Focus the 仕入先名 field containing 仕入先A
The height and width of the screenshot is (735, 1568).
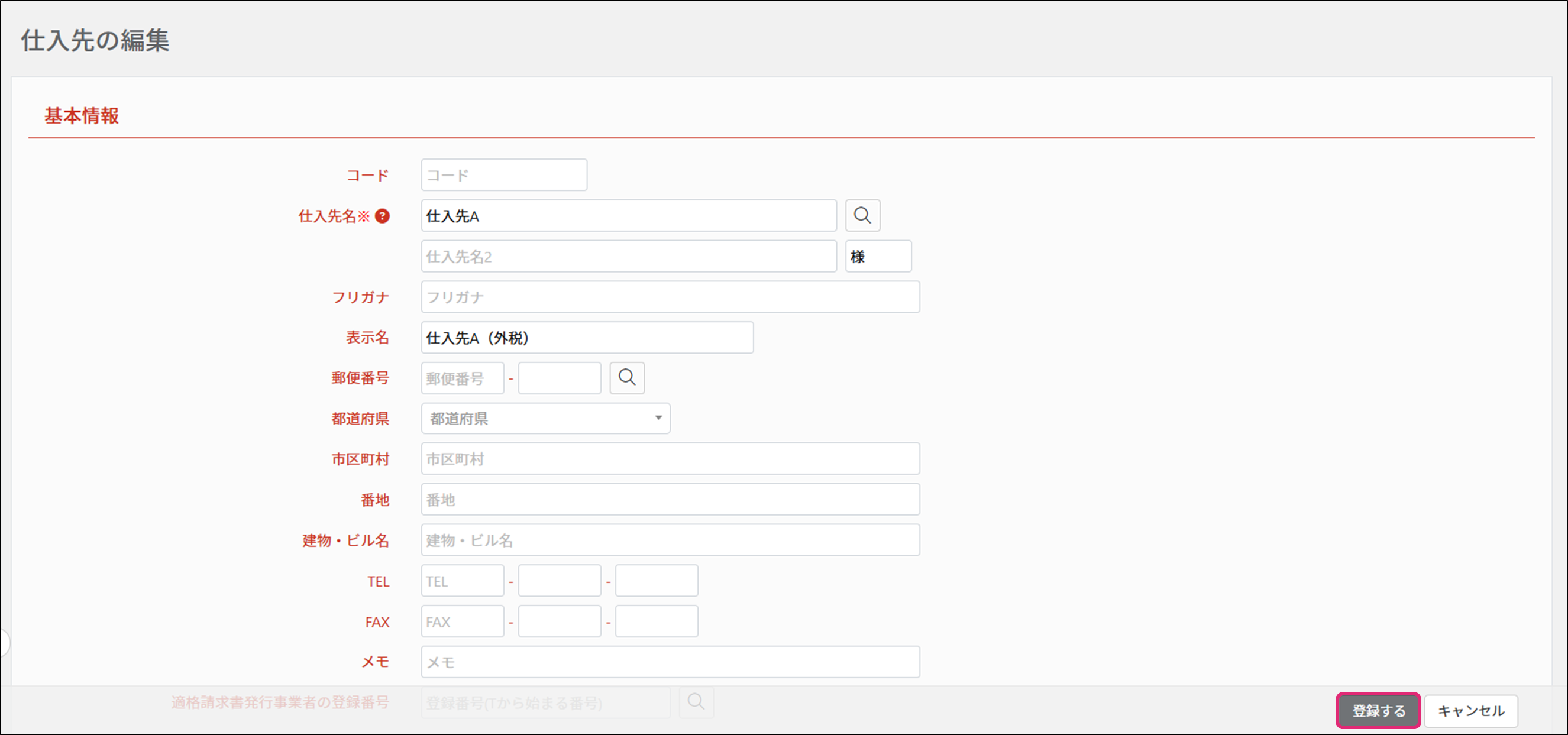click(x=628, y=216)
